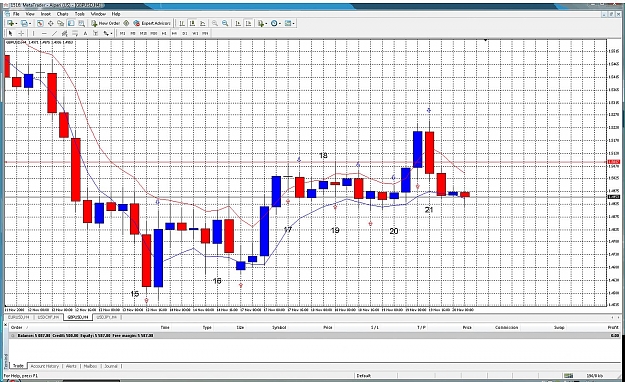625x382 pixels.
Task: Click the connection status bars indicator
Action: 568,375
